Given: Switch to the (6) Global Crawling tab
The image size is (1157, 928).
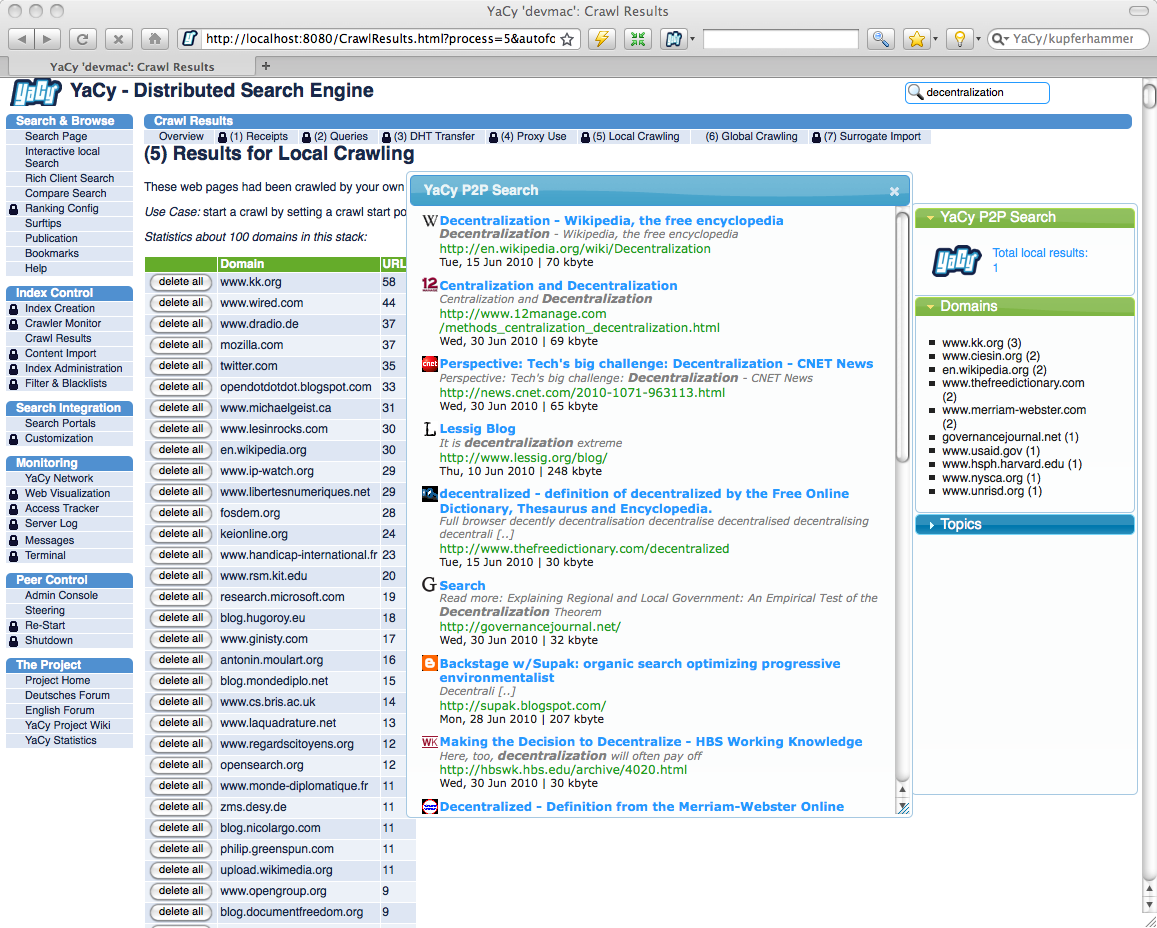Looking at the screenshot, I should [751, 137].
